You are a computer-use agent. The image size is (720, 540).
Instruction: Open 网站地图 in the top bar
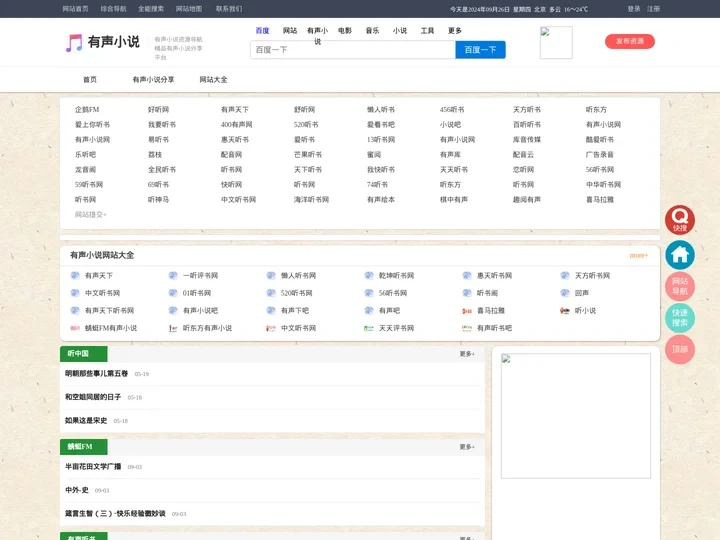(189, 9)
